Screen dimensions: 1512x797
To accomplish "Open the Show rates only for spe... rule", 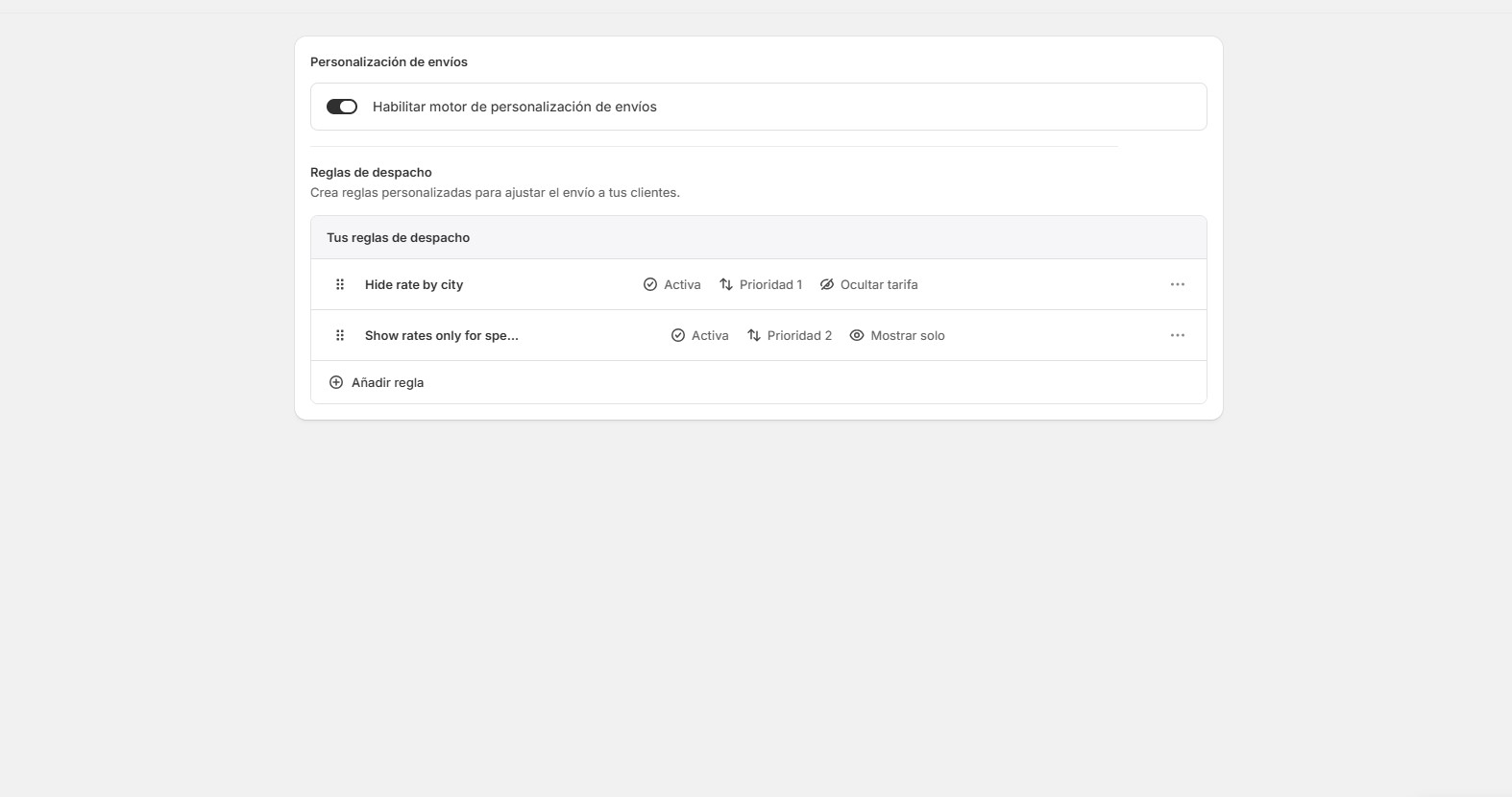I will (x=442, y=335).
